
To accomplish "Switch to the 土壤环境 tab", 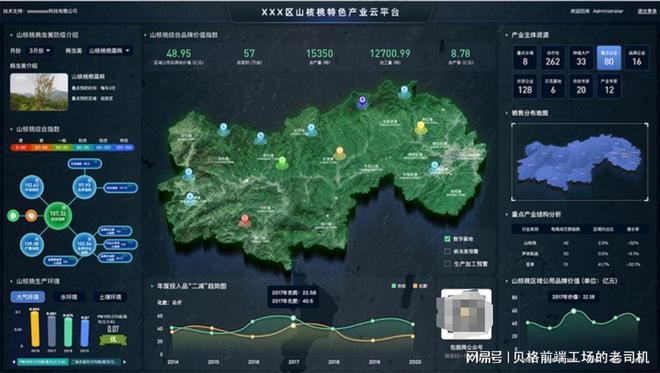I will [x=110, y=297].
